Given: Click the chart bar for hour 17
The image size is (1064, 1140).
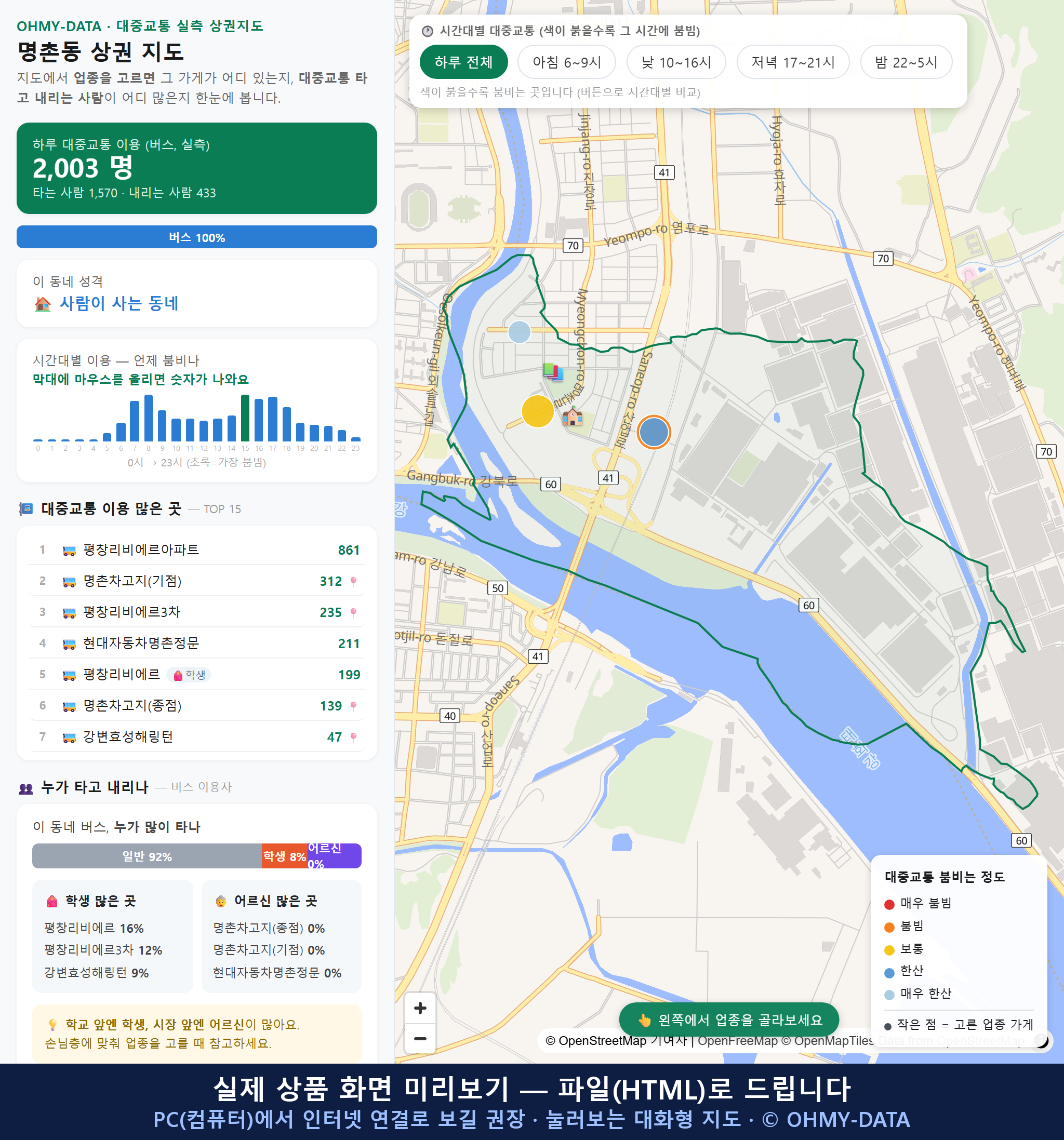Looking at the screenshot, I should (272, 419).
